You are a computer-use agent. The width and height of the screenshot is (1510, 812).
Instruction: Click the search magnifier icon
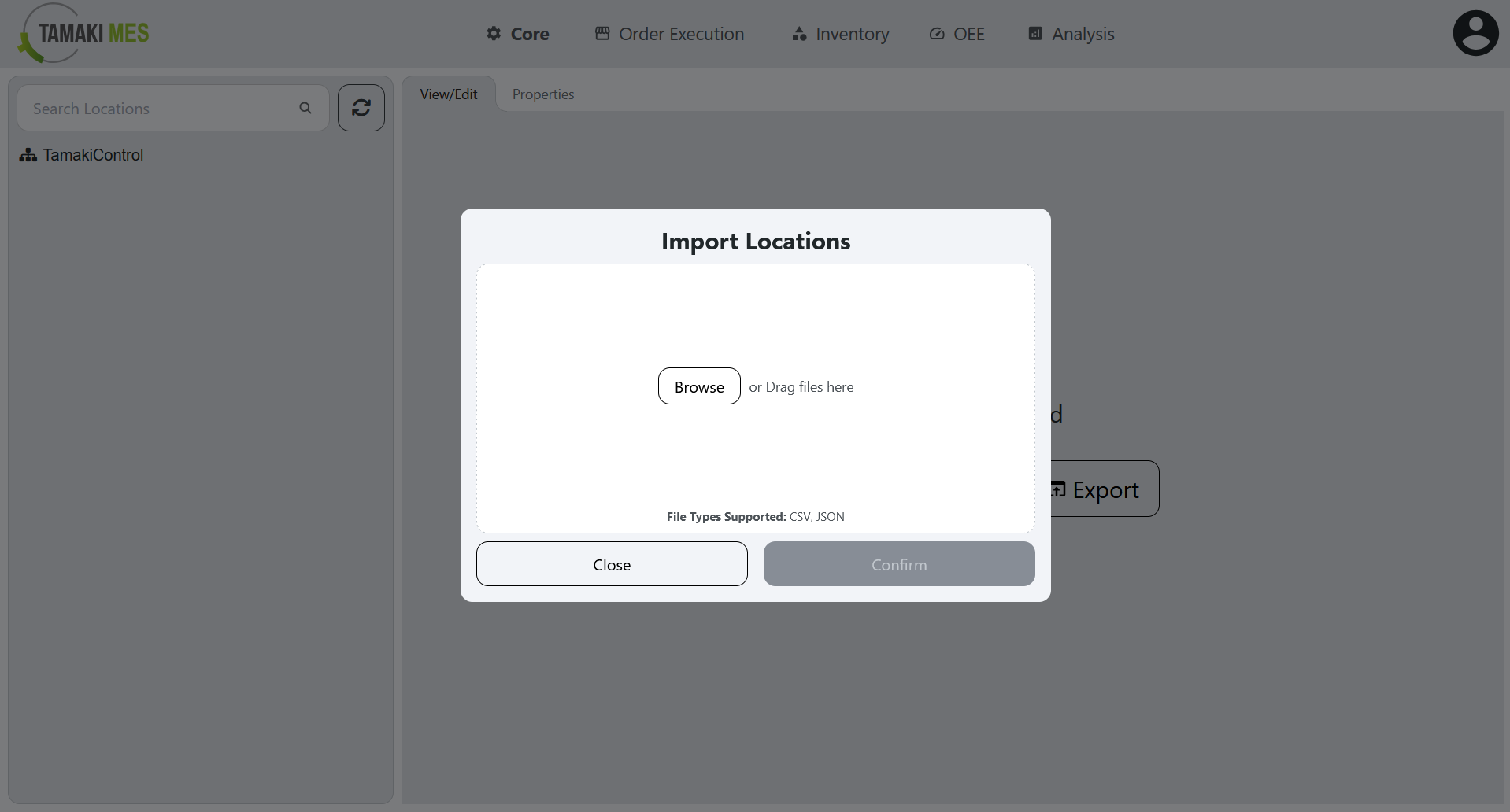coord(305,108)
